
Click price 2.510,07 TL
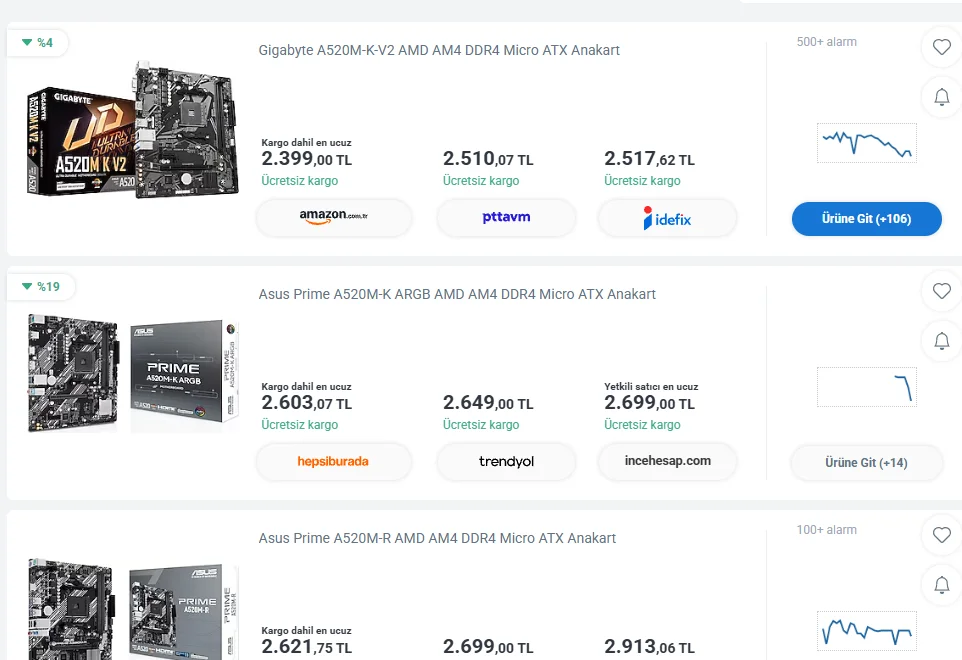[x=488, y=159]
